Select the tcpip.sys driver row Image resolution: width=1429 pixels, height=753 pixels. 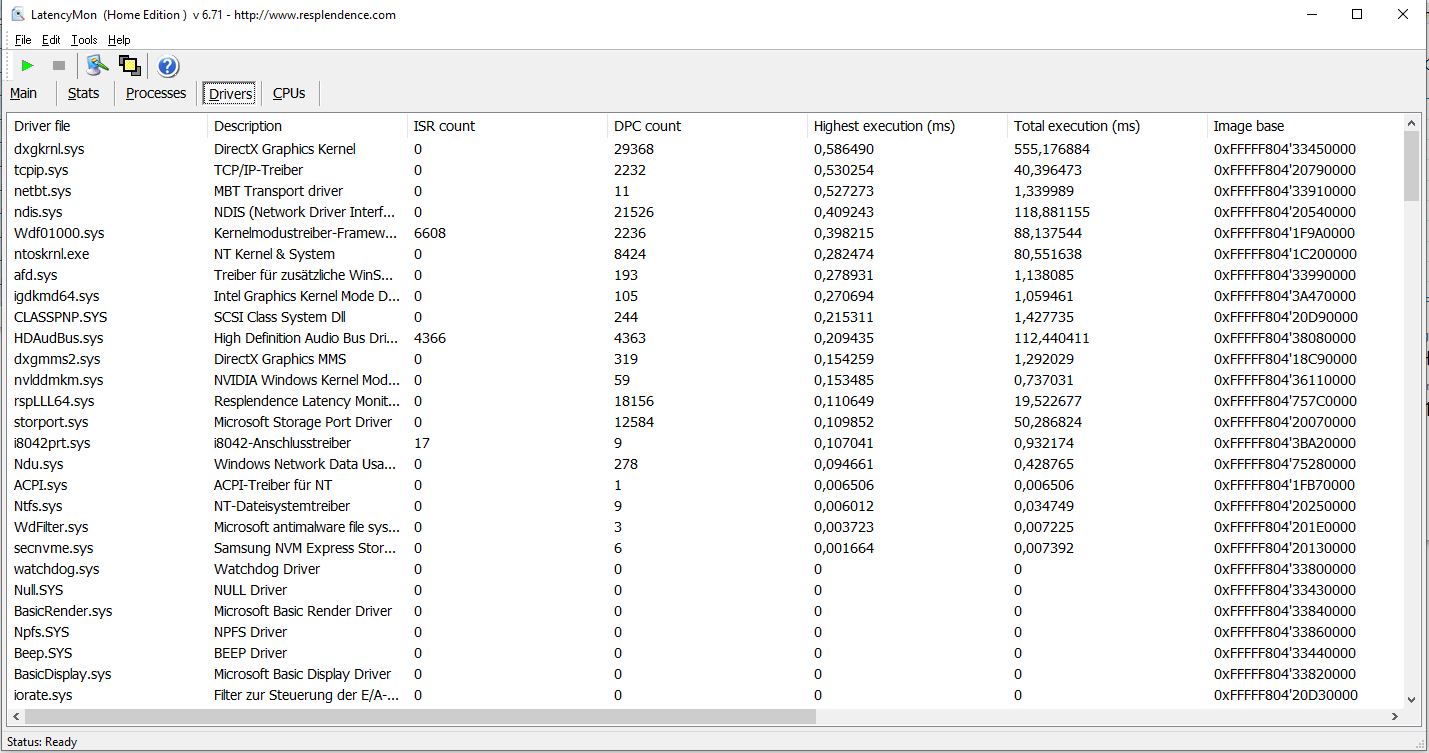(705, 170)
